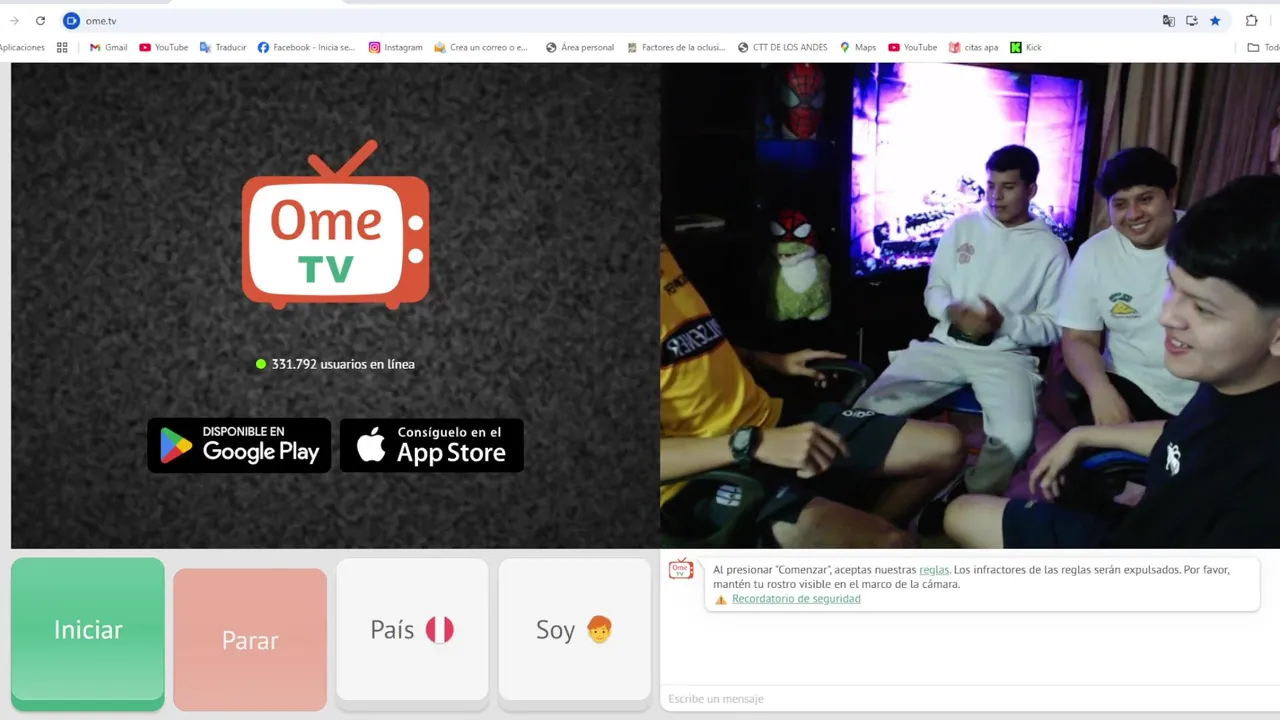Image resolution: width=1280 pixels, height=720 pixels.
Task: Open the Factores de la oclusi... bookmark
Action: pos(676,47)
